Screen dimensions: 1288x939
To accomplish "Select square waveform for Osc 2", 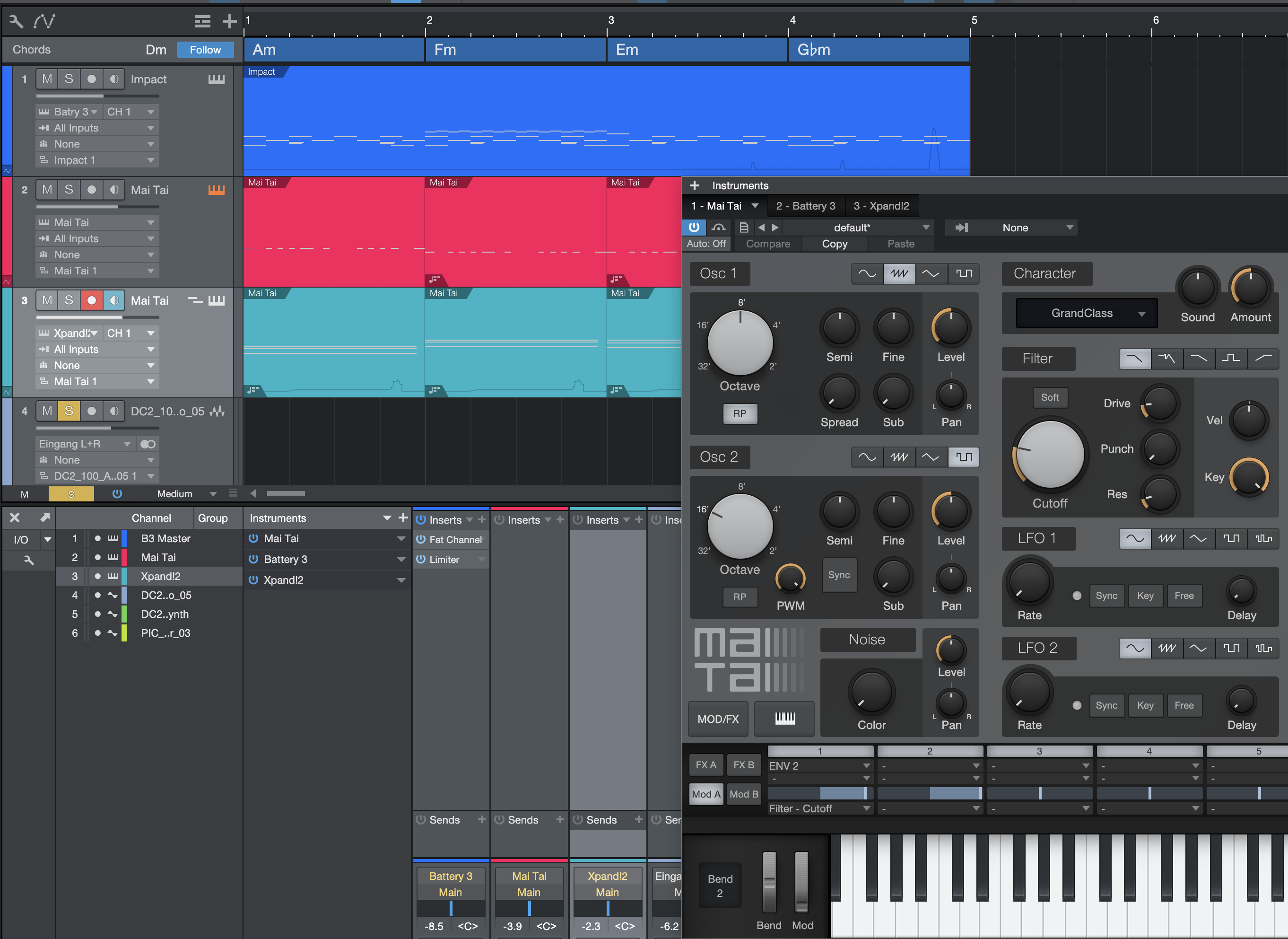I will pyautogui.click(x=963, y=457).
